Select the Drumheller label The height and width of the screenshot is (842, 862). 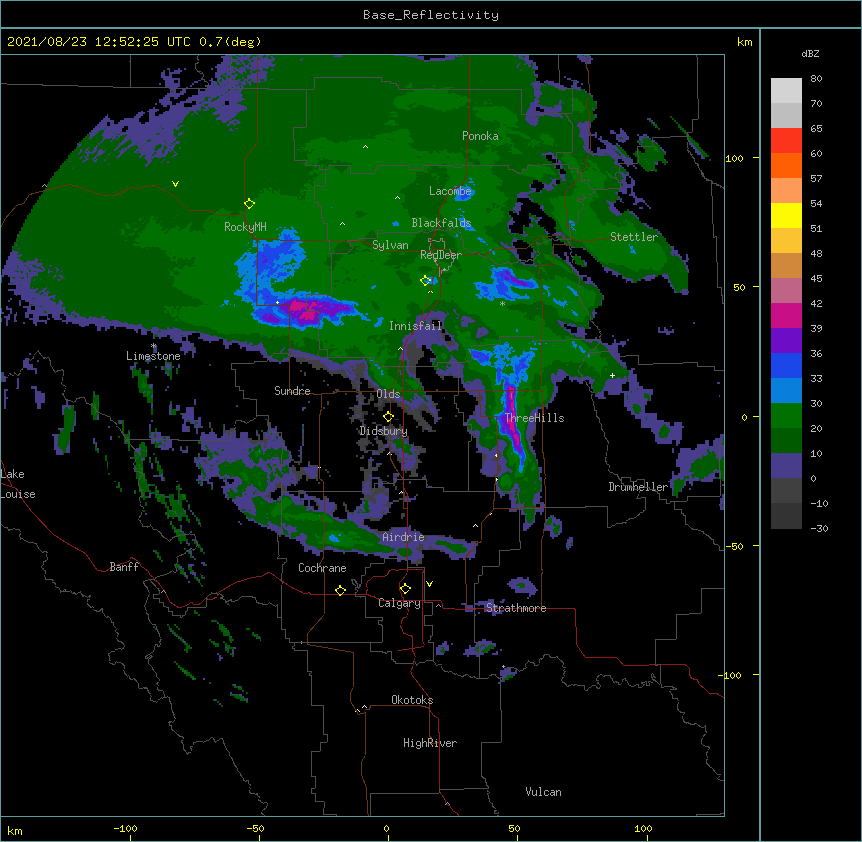pos(638,487)
